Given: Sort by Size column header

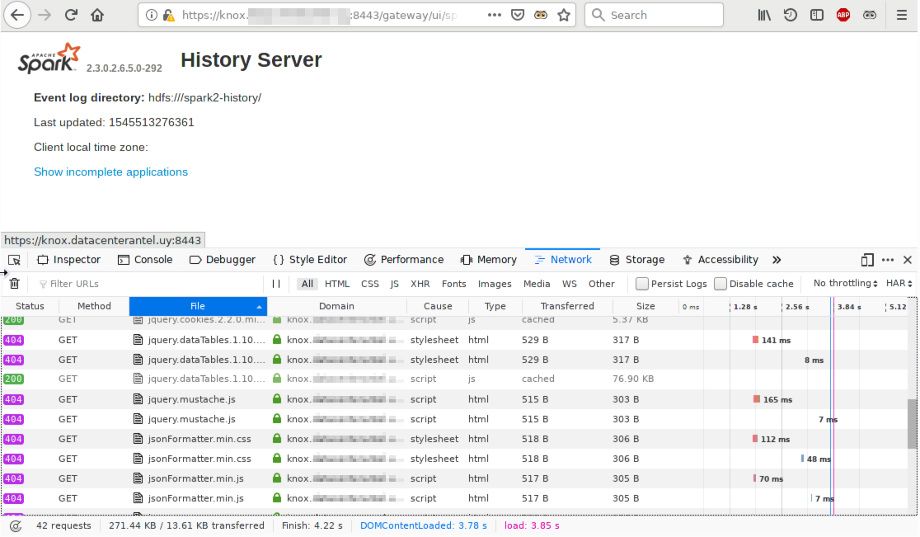Looking at the screenshot, I should coord(645,306).
